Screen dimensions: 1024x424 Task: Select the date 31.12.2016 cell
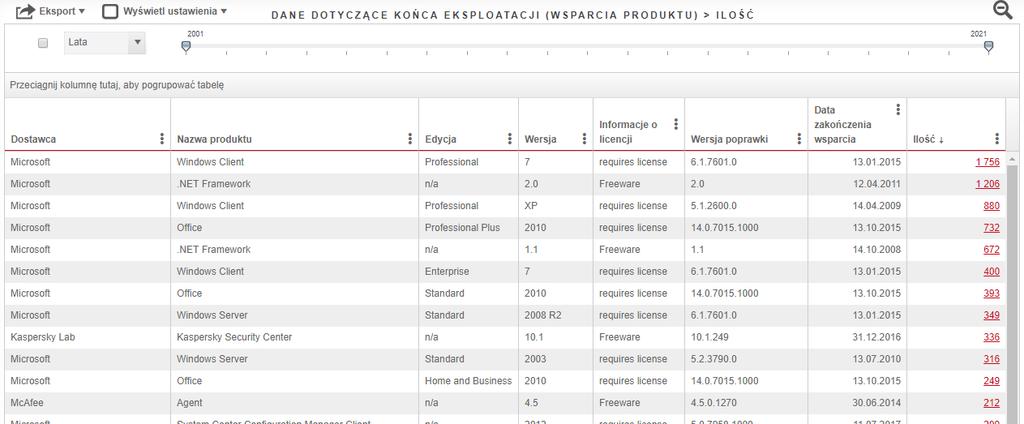coord(857,337)
